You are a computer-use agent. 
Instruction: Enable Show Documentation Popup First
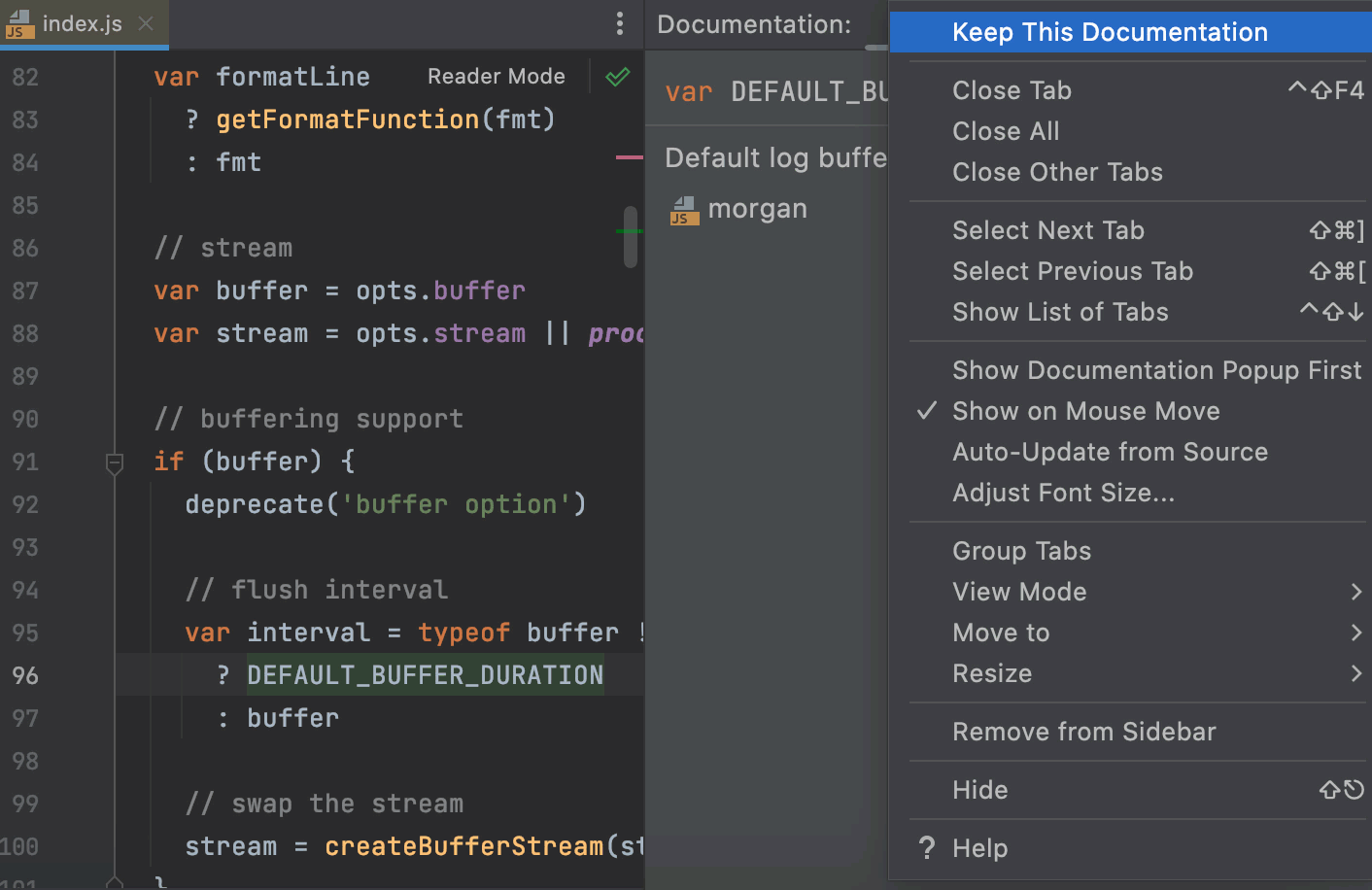coord(1156,370)
